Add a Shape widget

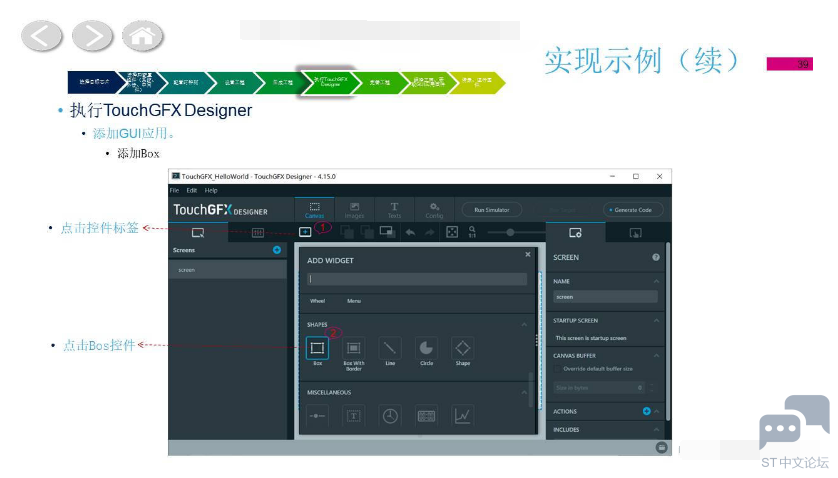(x=463, y=349)
